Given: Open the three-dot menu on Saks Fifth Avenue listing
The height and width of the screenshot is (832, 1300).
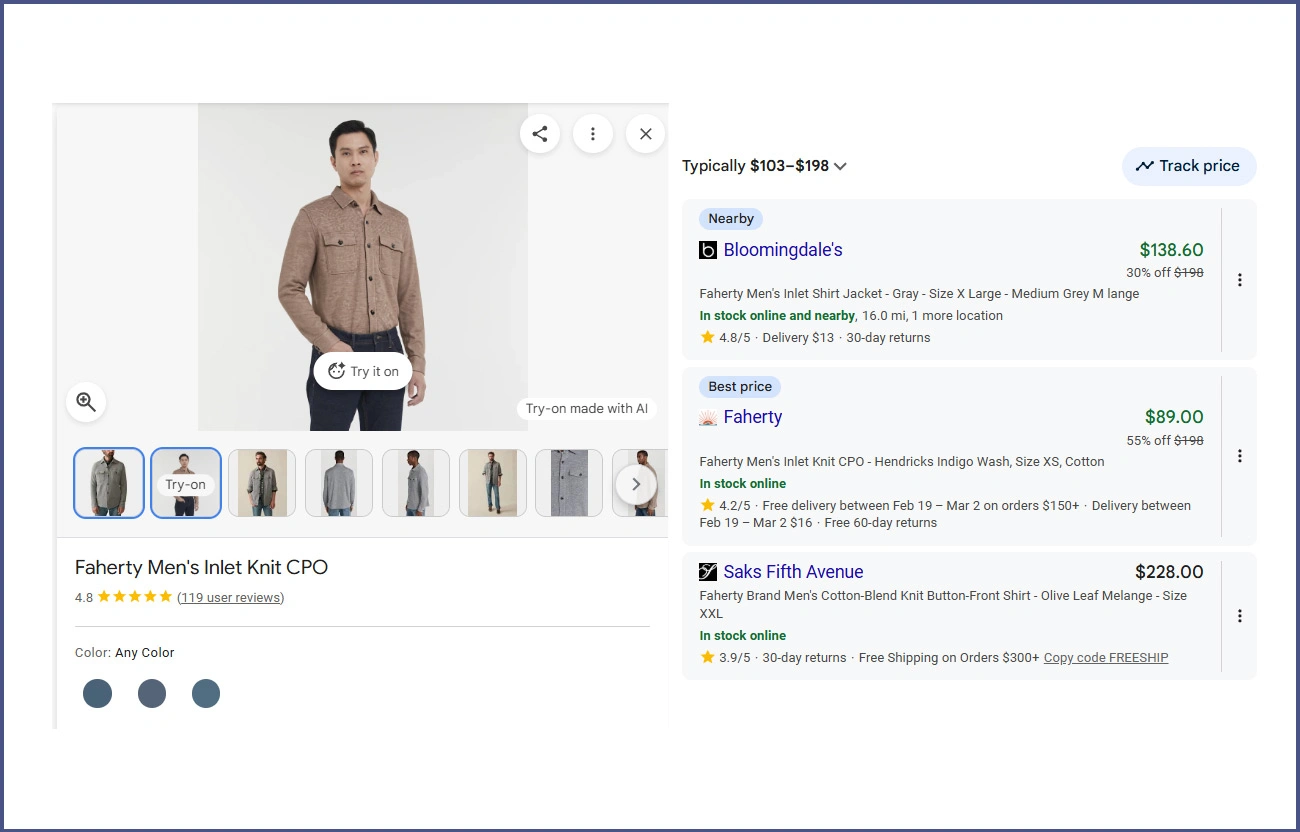Looking at the screenshot, I should pos(1240,616).
